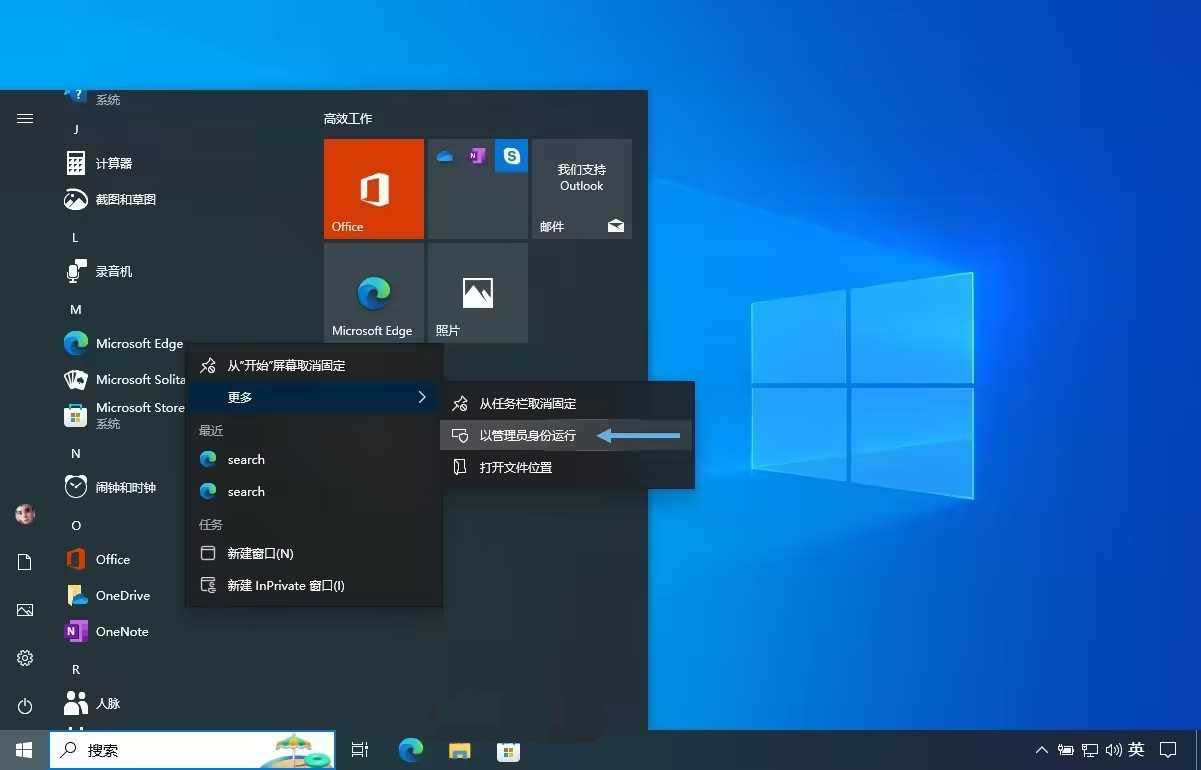Viewport: 1201px width, 770px height.
Task: Open the Office tile in 高效工作 group
Action: pyautogui.click(x=373, y=189)
